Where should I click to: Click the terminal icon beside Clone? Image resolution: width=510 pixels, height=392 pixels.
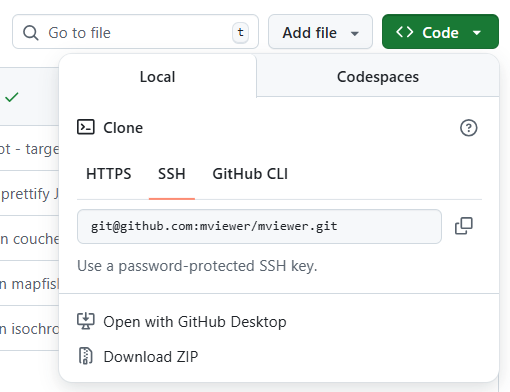pos(86,127)
